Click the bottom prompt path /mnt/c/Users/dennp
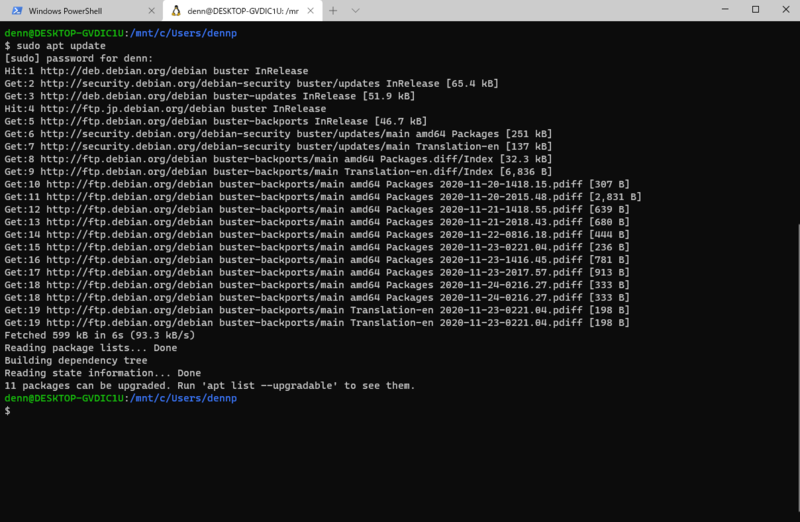Image resolution: width=800 pixels, height=522 pixels. pyautogui.click(x=184, y=398)
